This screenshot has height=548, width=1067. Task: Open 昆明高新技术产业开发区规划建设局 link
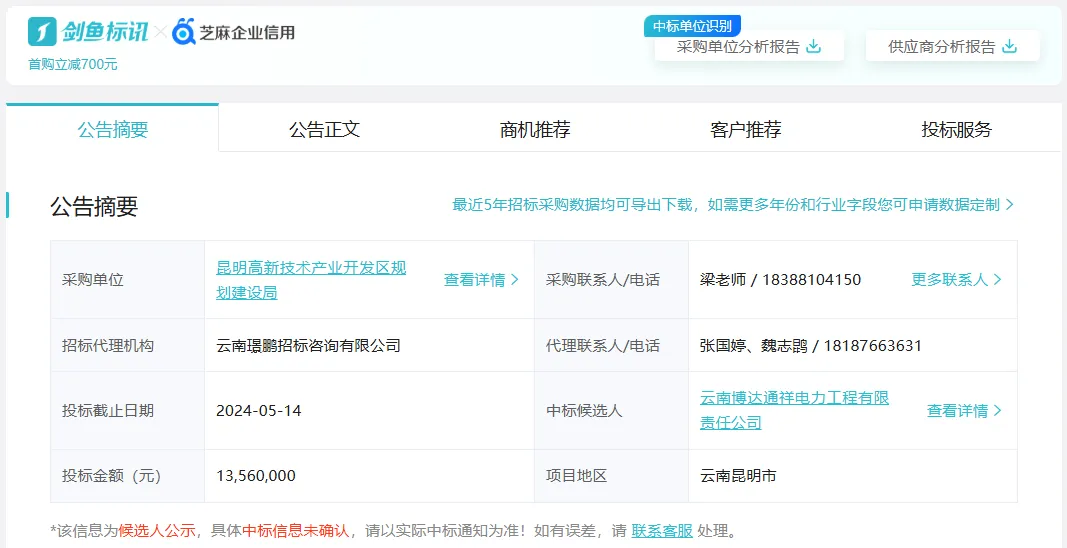311,280
